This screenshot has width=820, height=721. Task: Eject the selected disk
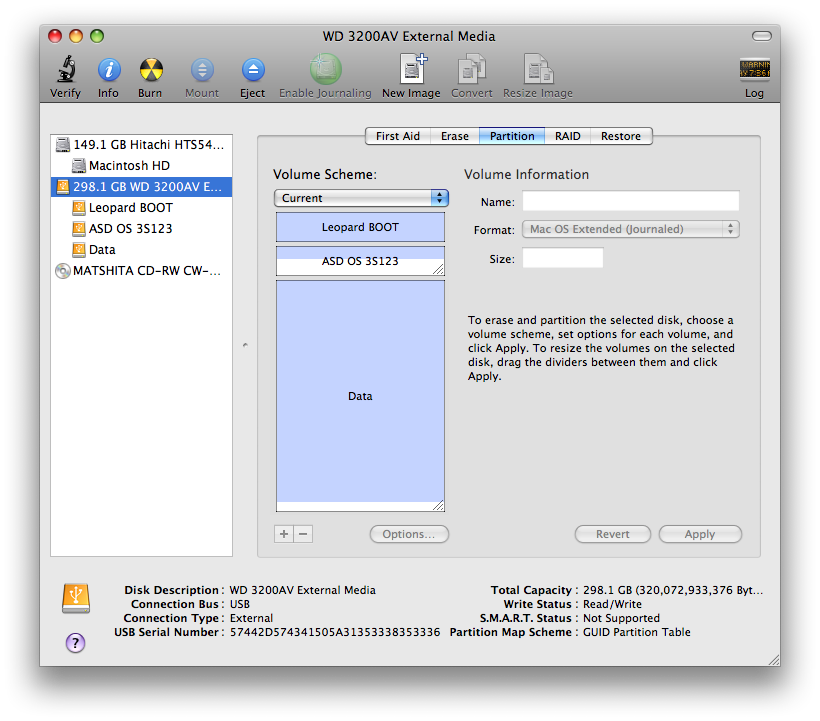[252, 71]
